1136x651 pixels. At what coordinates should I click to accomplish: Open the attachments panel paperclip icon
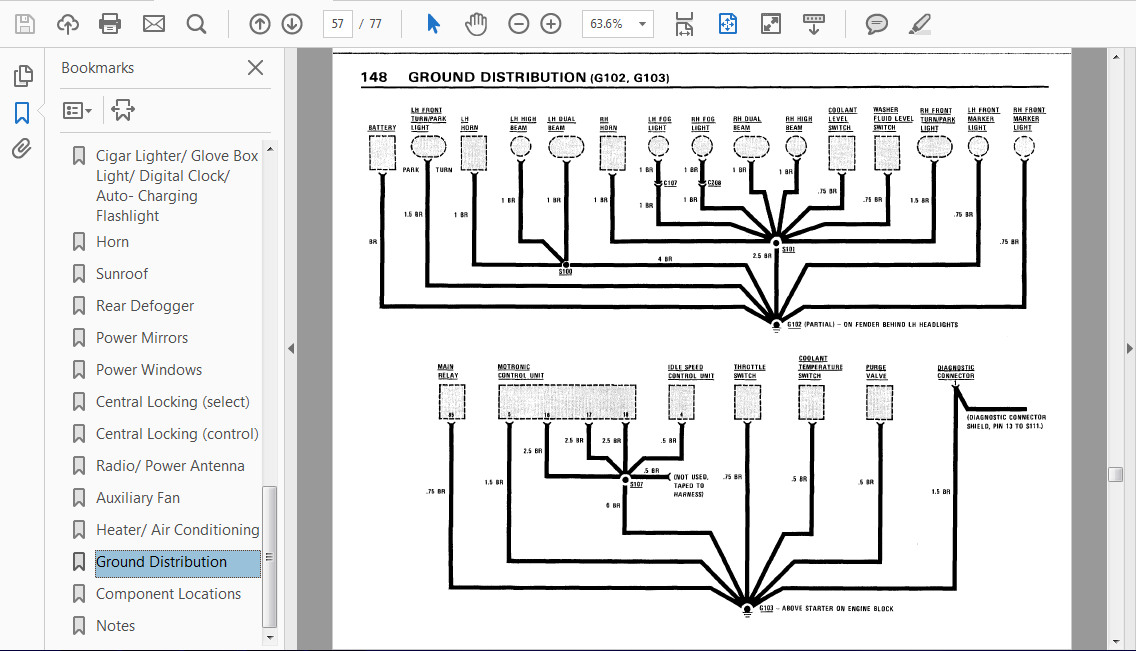22,148
